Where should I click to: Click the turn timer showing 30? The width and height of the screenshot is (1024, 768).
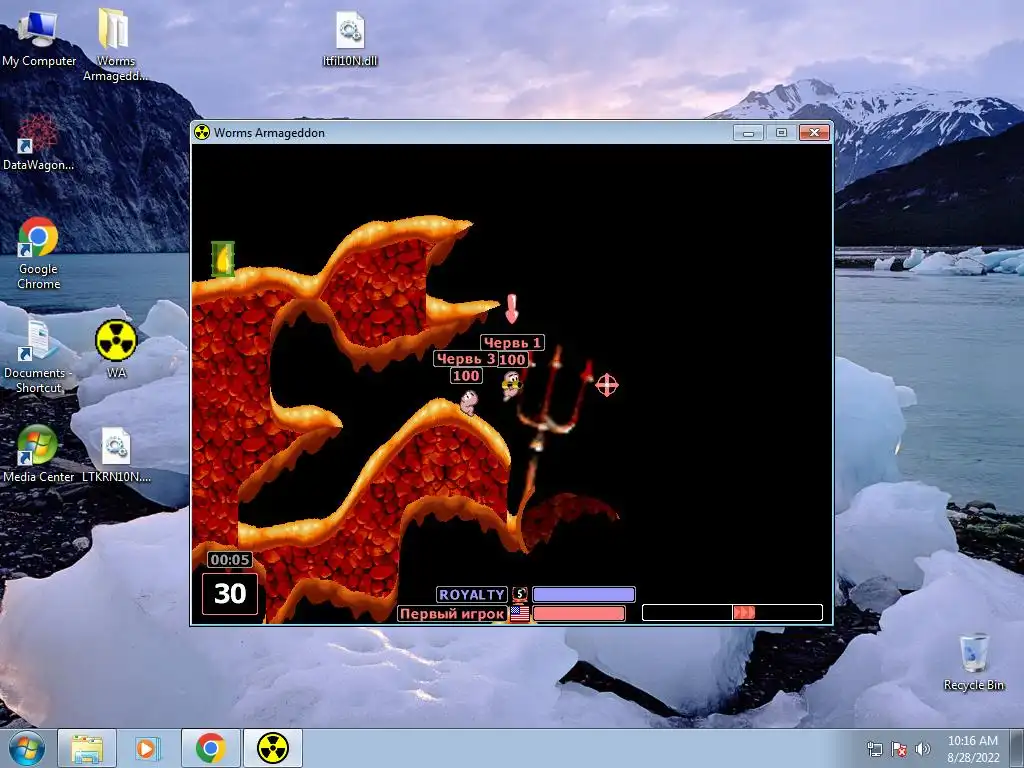pos(230,594)
